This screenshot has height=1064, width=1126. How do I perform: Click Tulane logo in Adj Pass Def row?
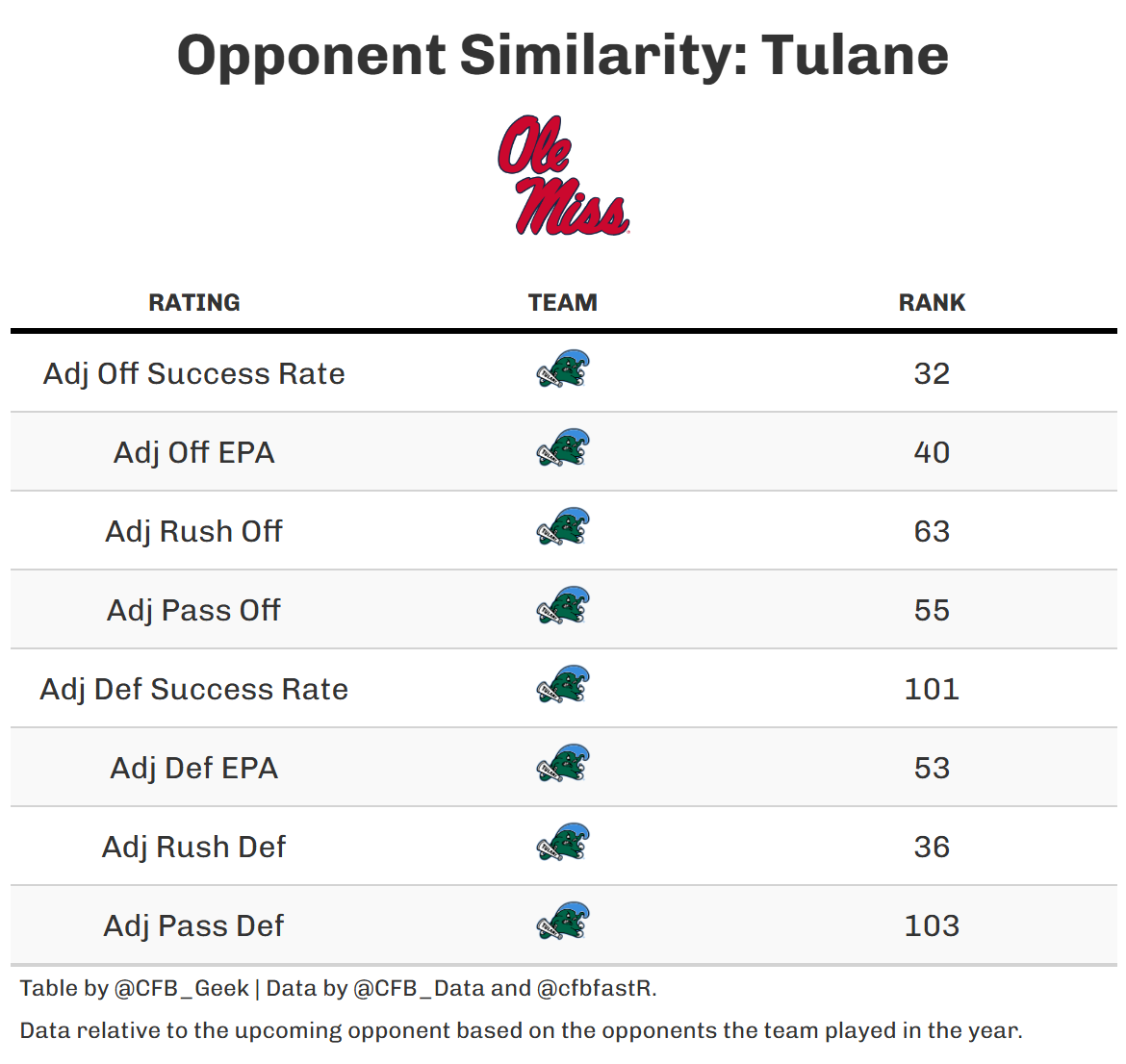563,923
